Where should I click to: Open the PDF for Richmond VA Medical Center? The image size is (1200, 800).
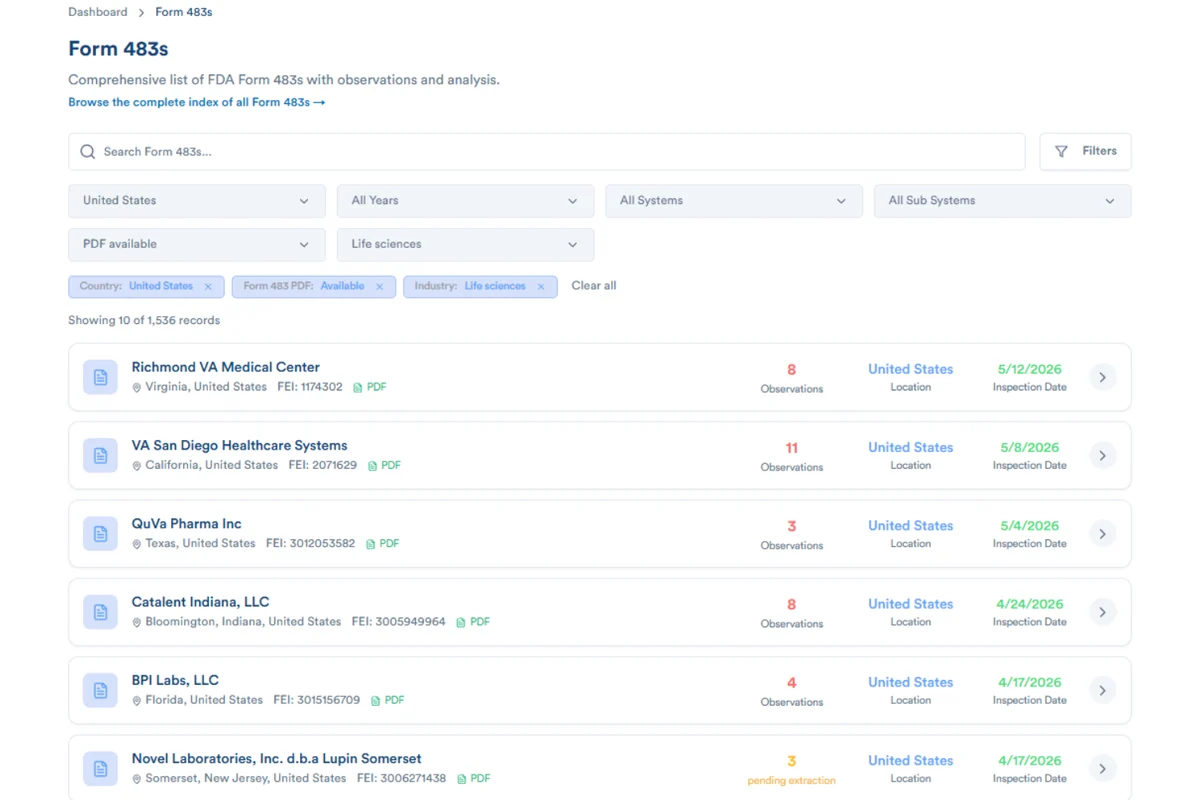370,387
